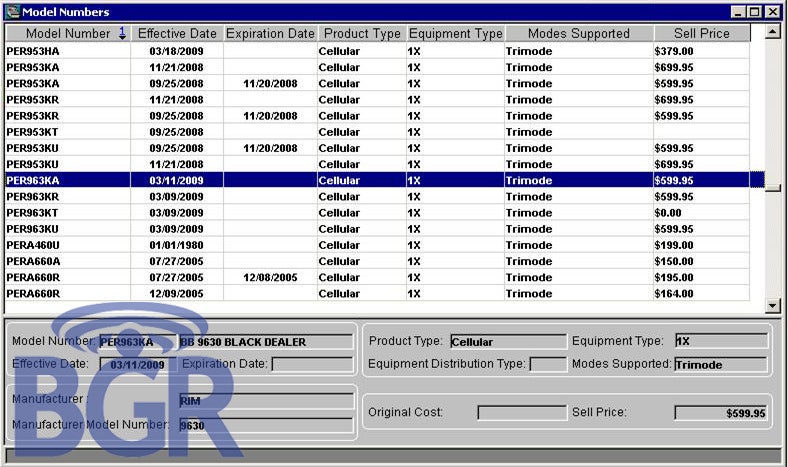Click the Equipment Distribution Type field
788x467 pixels.
point(548,364)
